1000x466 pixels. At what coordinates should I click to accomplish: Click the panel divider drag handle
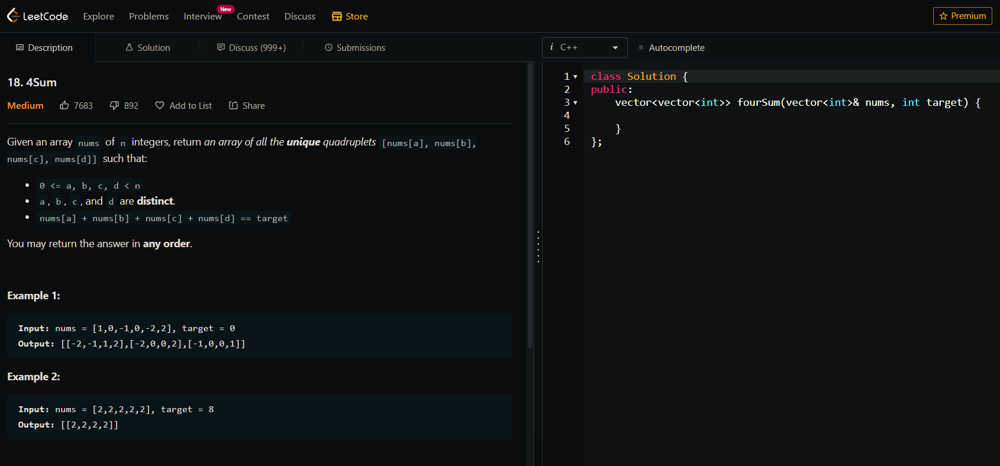click(x=538, y=247)
